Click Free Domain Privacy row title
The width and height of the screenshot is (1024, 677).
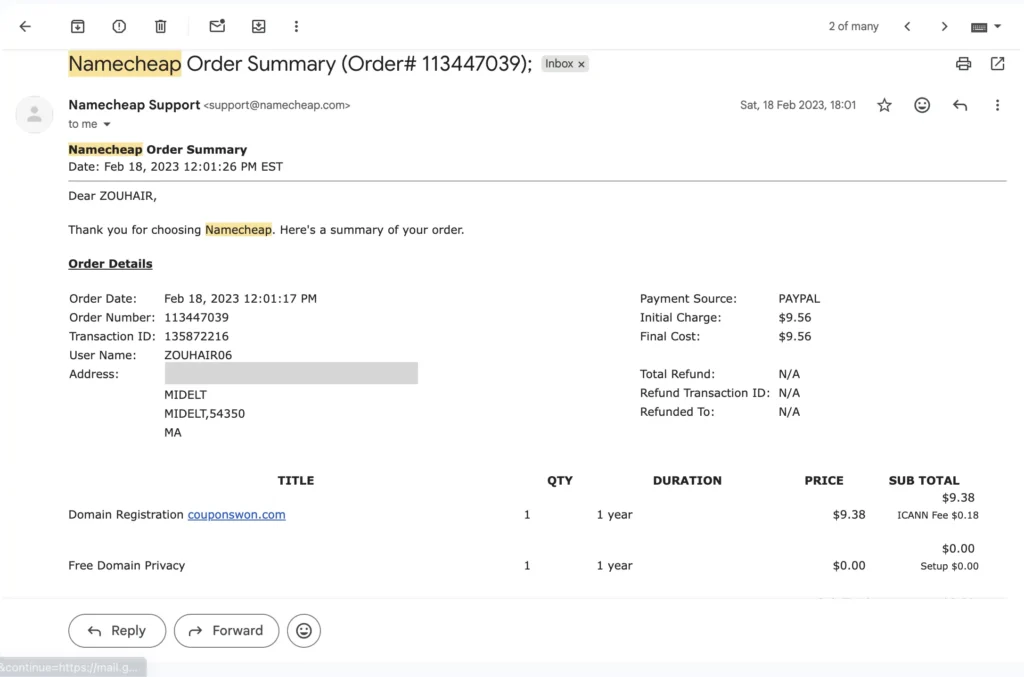127,565
